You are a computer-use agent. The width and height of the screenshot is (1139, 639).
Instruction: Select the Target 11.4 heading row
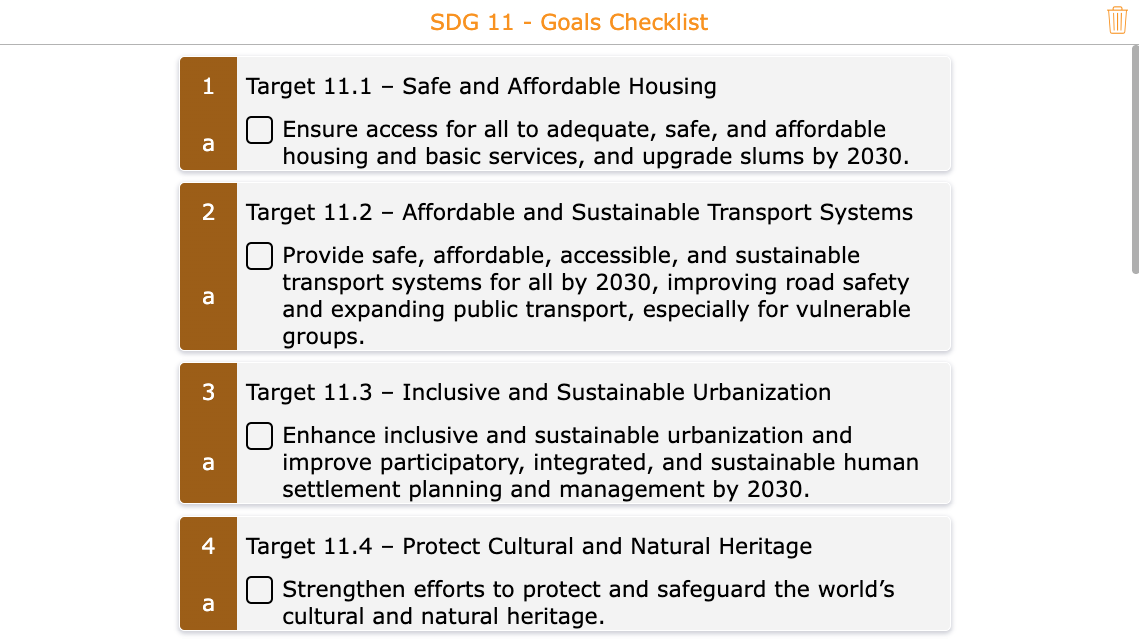coord(530,547)
